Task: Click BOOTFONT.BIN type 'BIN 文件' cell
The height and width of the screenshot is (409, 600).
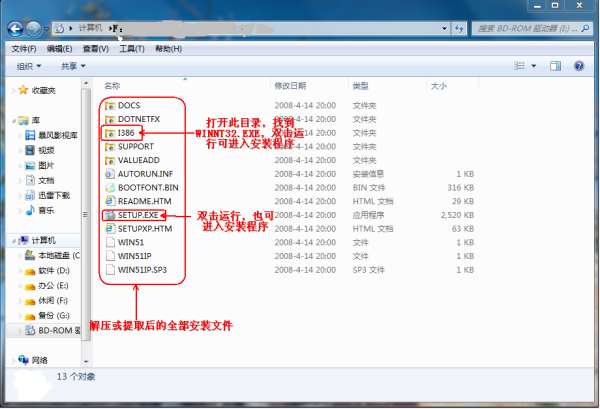Action: pos(368,187)
